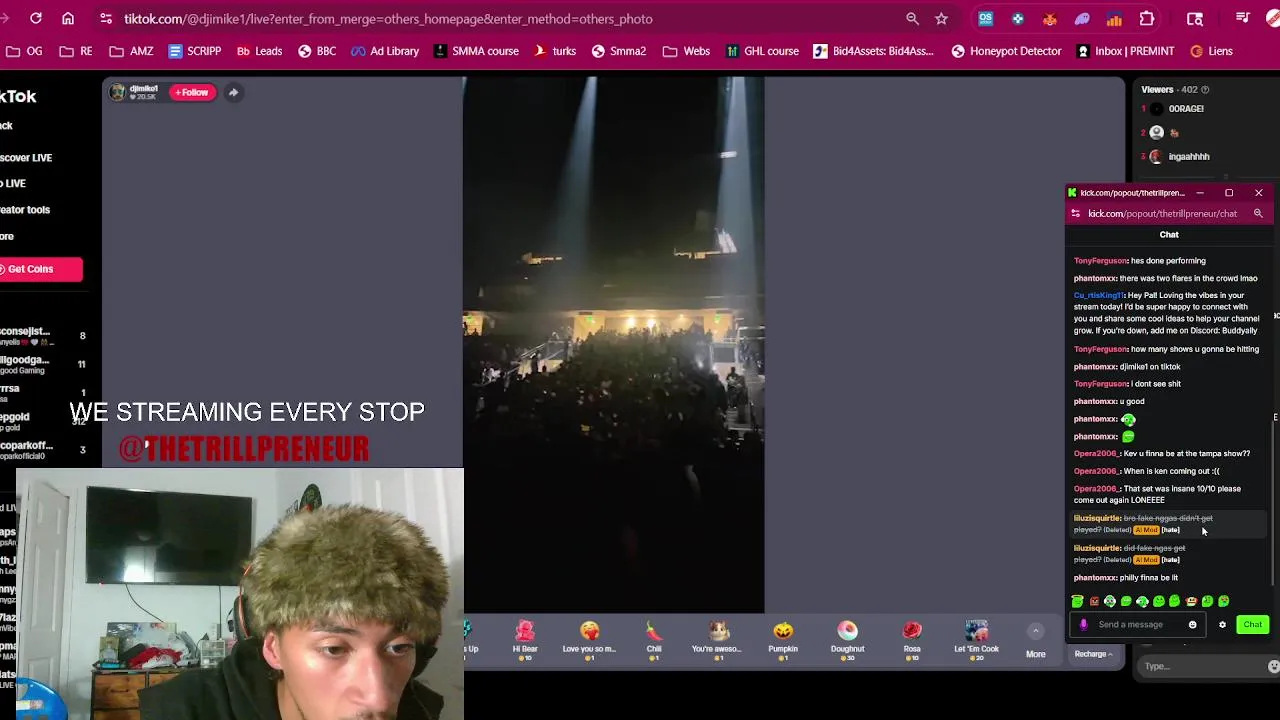This screenshot has height=720, width=1280.
Task: Zoom the Kick popout page with magnifier icon
Action: tap(1258, 213)
